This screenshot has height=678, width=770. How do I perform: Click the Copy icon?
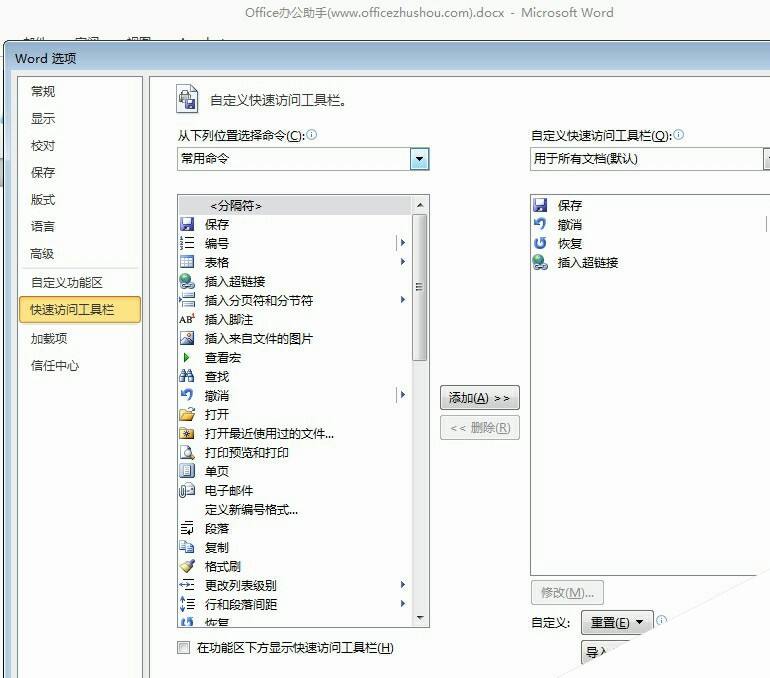tap(187, 547)
